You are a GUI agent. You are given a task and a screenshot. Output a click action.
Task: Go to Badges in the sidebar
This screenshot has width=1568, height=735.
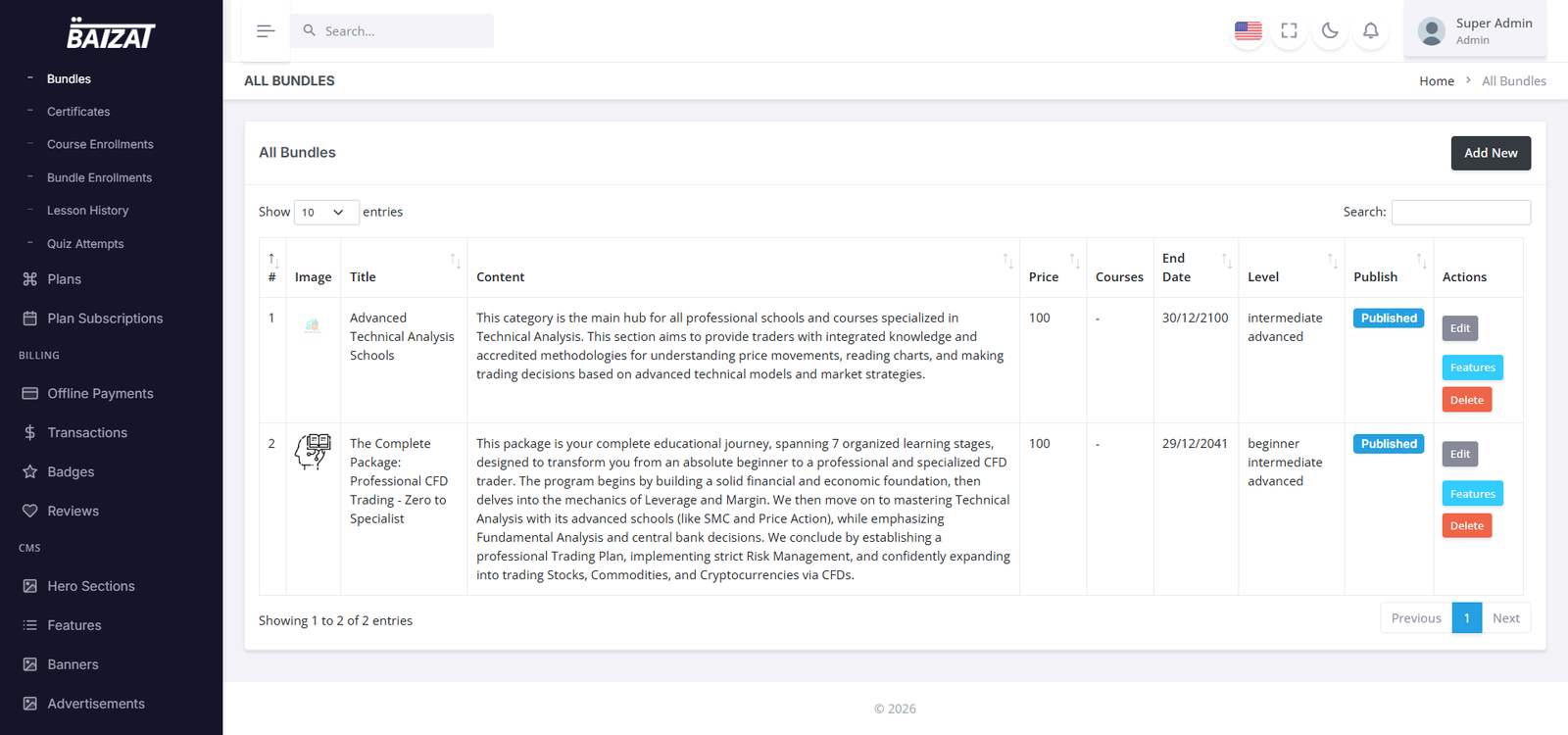[x=71, y=471]
